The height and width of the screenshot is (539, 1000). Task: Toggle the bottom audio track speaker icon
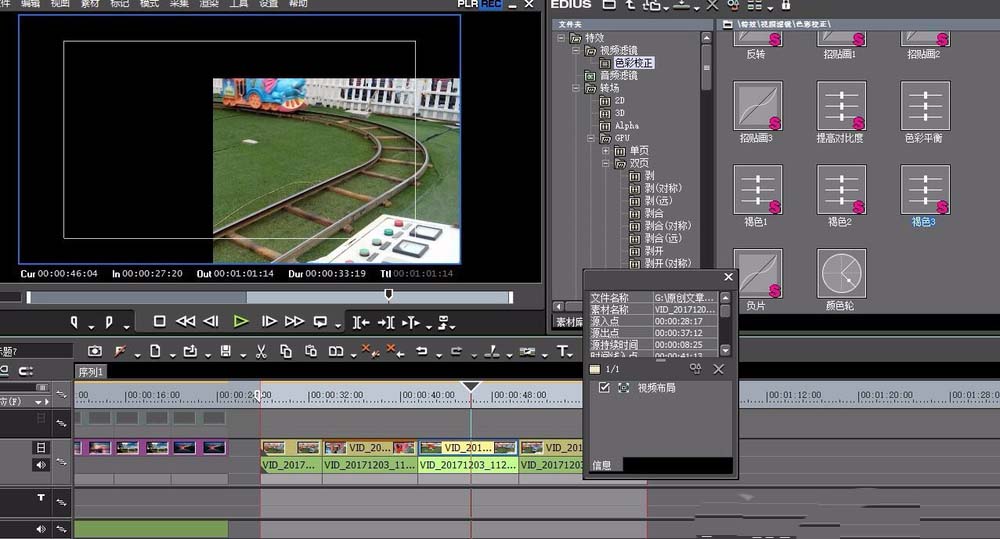(41, 529)
